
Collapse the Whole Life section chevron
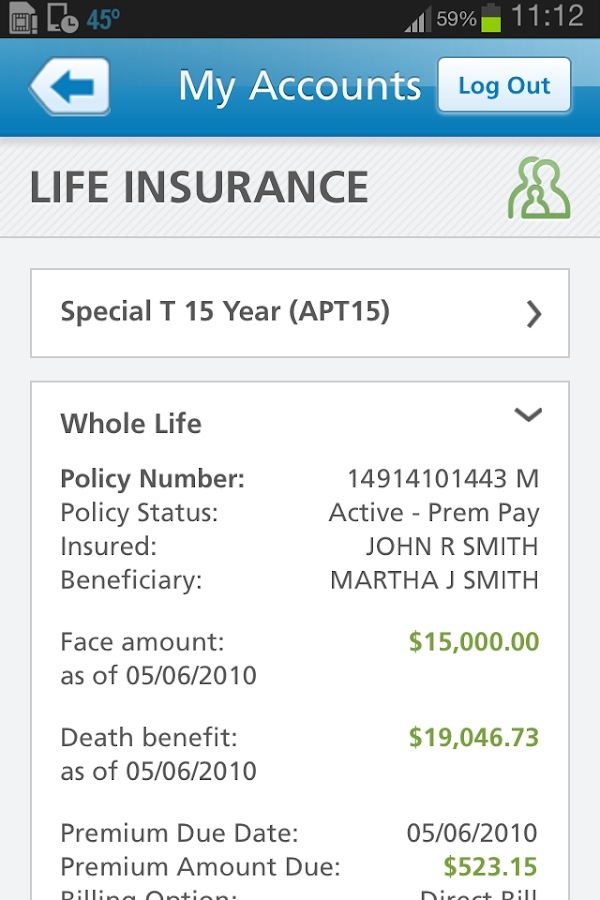point(528,414)
